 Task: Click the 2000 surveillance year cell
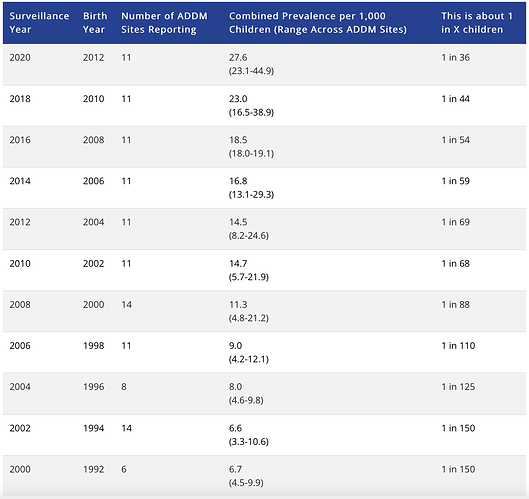point(20,470)
